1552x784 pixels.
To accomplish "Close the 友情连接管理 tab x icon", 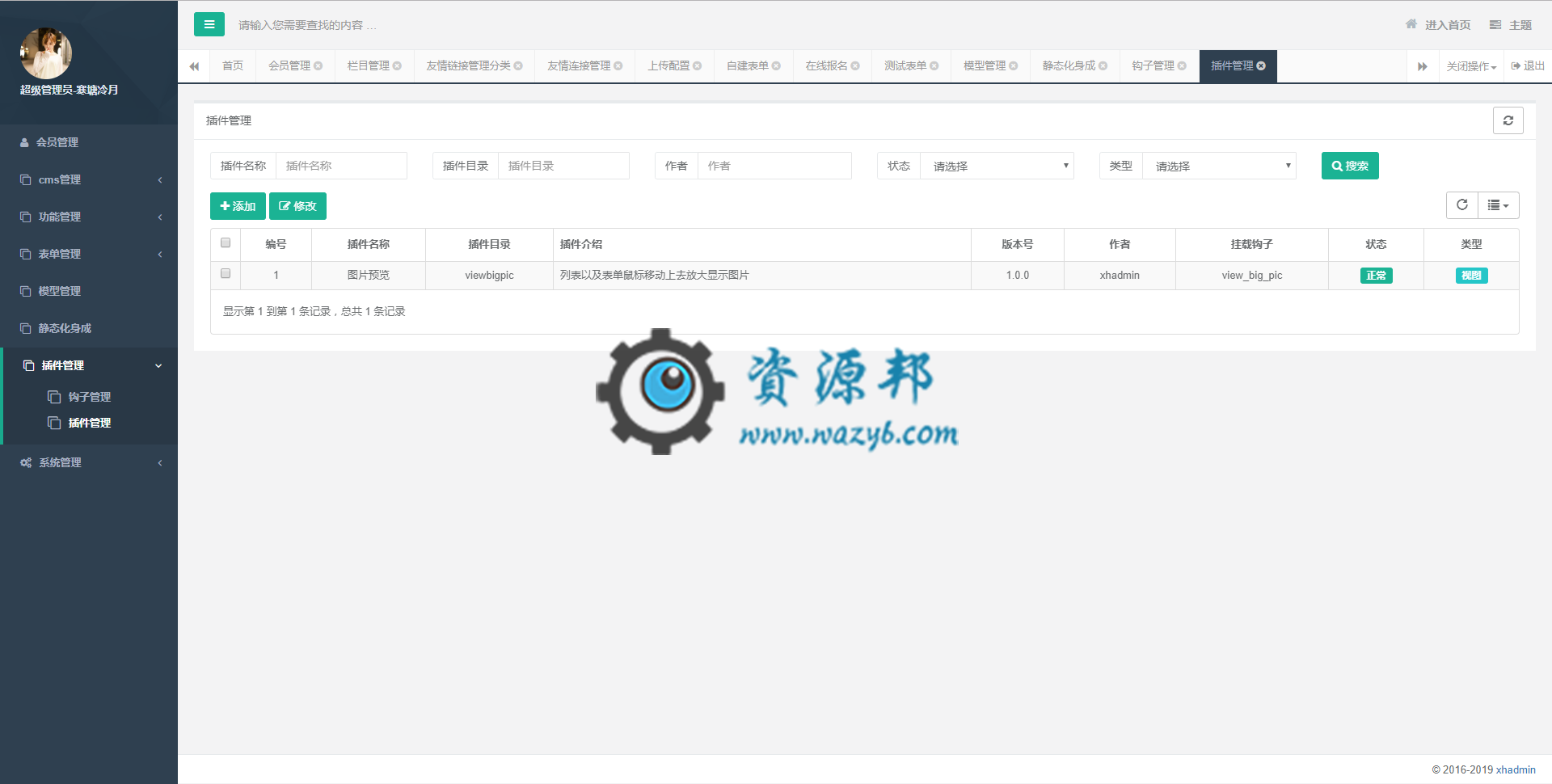I will [618, 65].
